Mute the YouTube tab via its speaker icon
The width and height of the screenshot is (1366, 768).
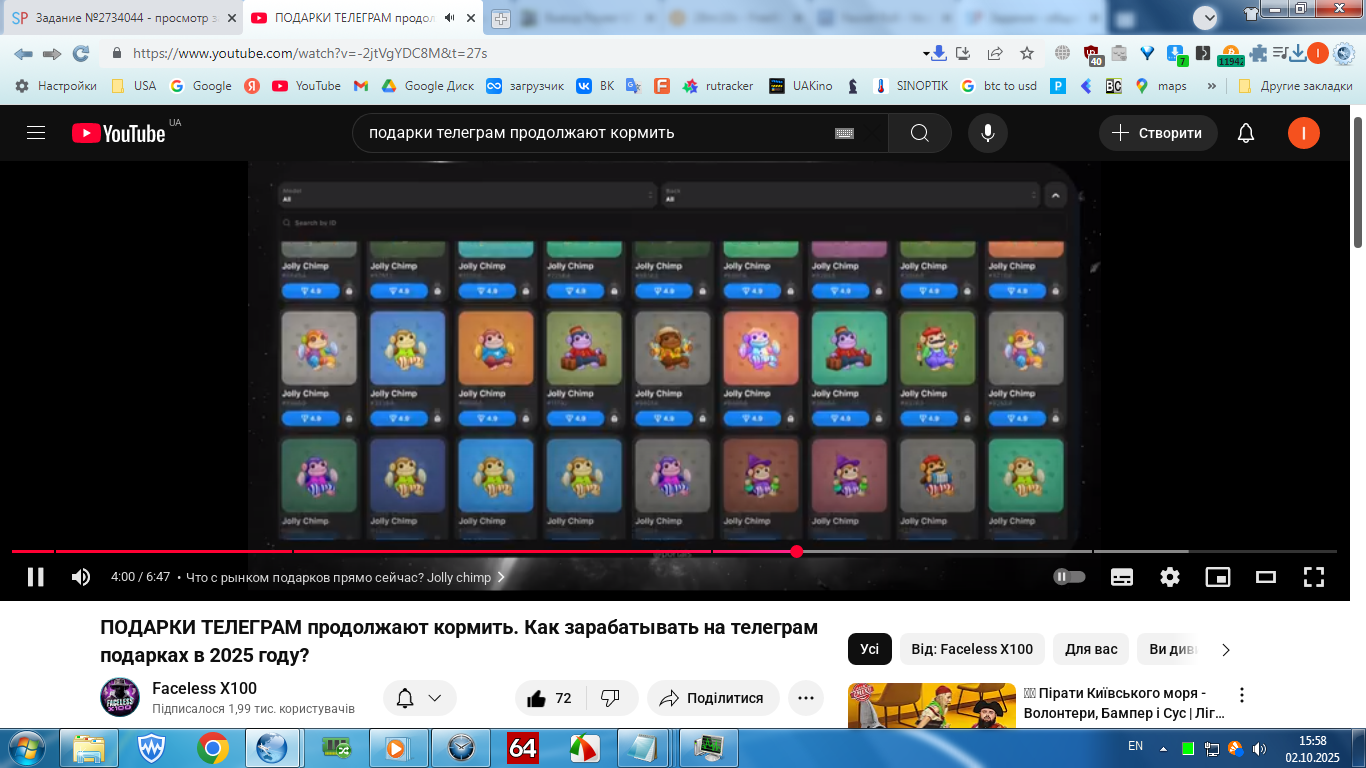(x=450, y=18)
